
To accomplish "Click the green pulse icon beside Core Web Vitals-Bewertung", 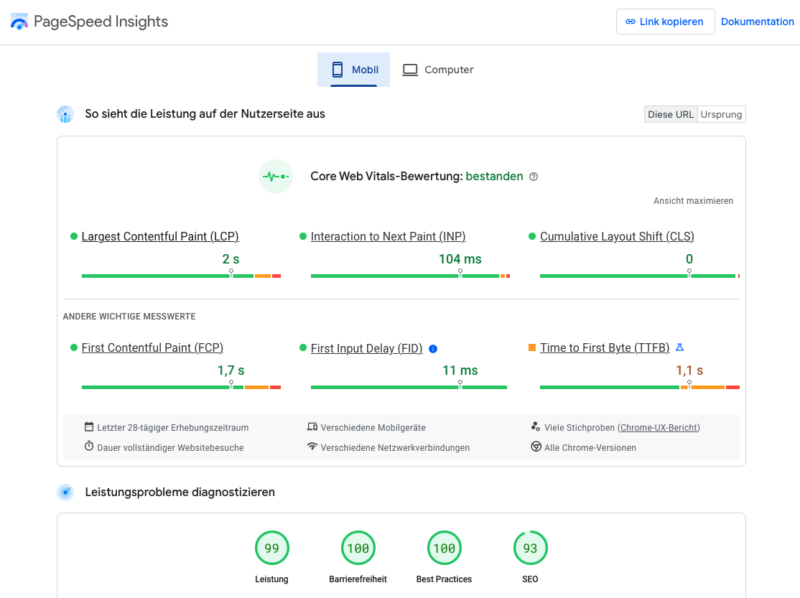I will tap(275, 177).
